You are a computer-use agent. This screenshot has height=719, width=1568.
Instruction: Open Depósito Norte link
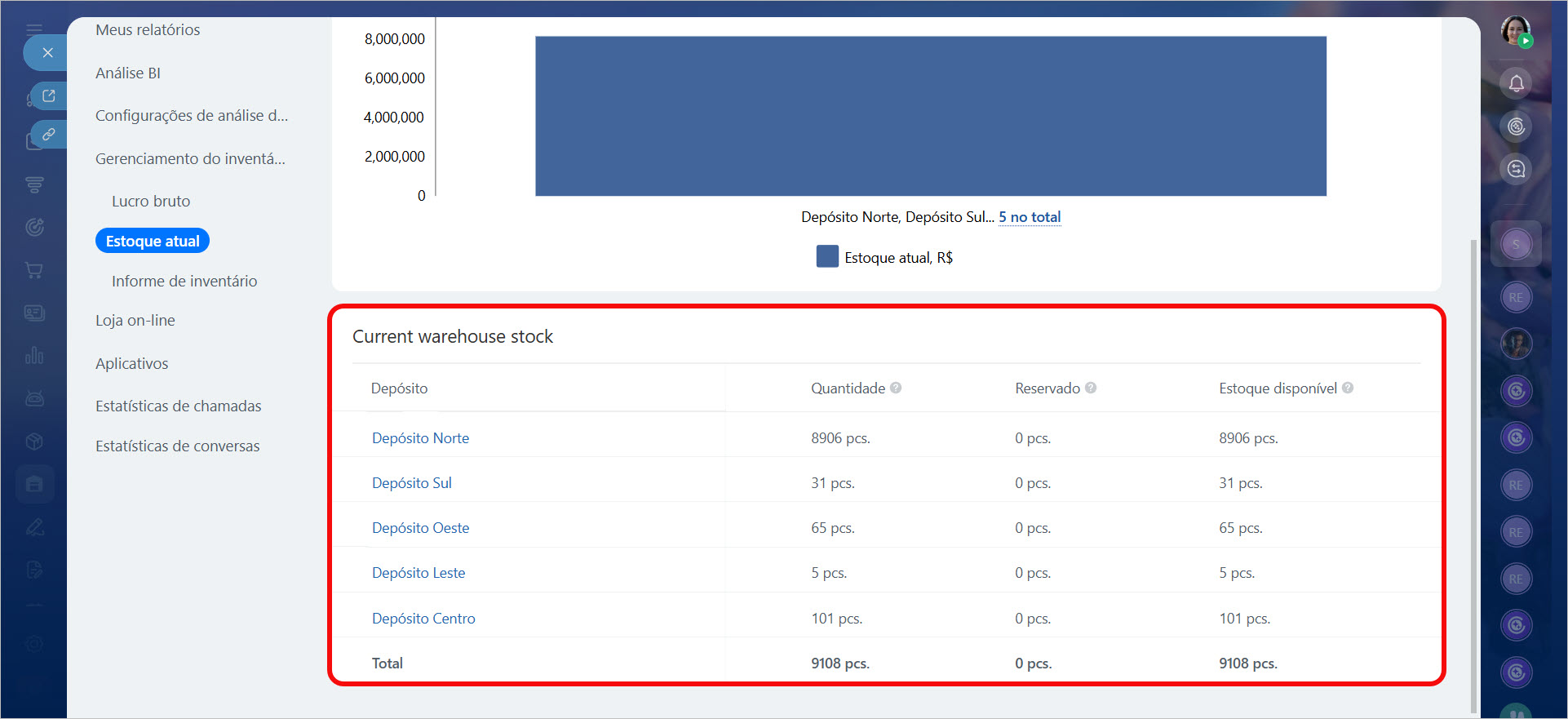point(420,438)
